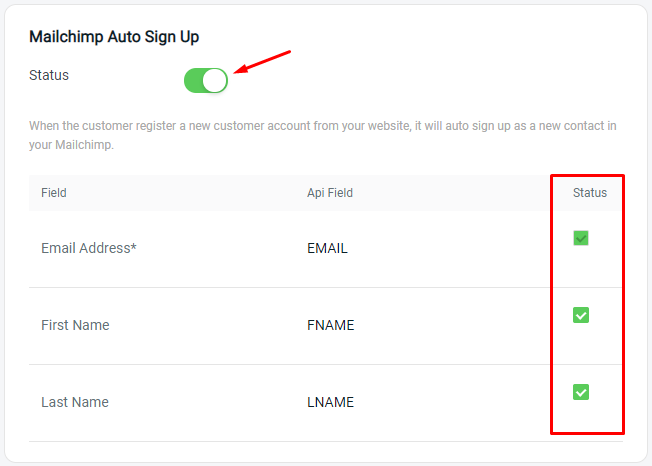Click the Status label beside the toggle
The height and width of the screenshot is (466, 652).
tap(49, 75)
